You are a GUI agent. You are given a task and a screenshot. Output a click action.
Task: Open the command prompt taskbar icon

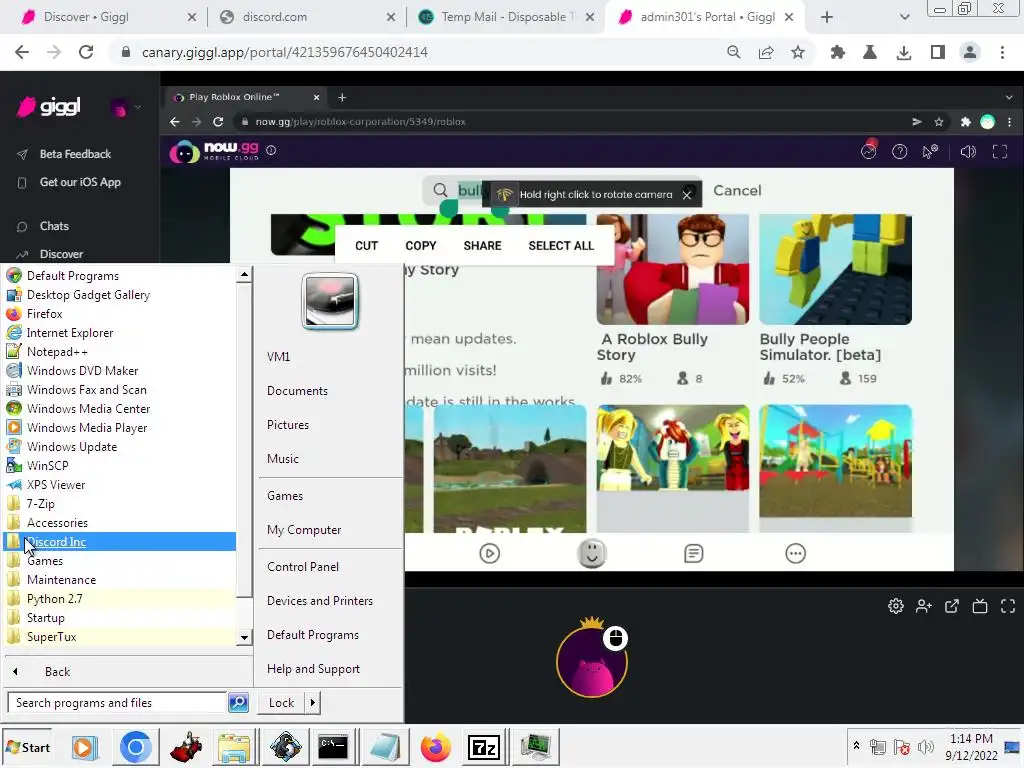[x=333, y=747]
